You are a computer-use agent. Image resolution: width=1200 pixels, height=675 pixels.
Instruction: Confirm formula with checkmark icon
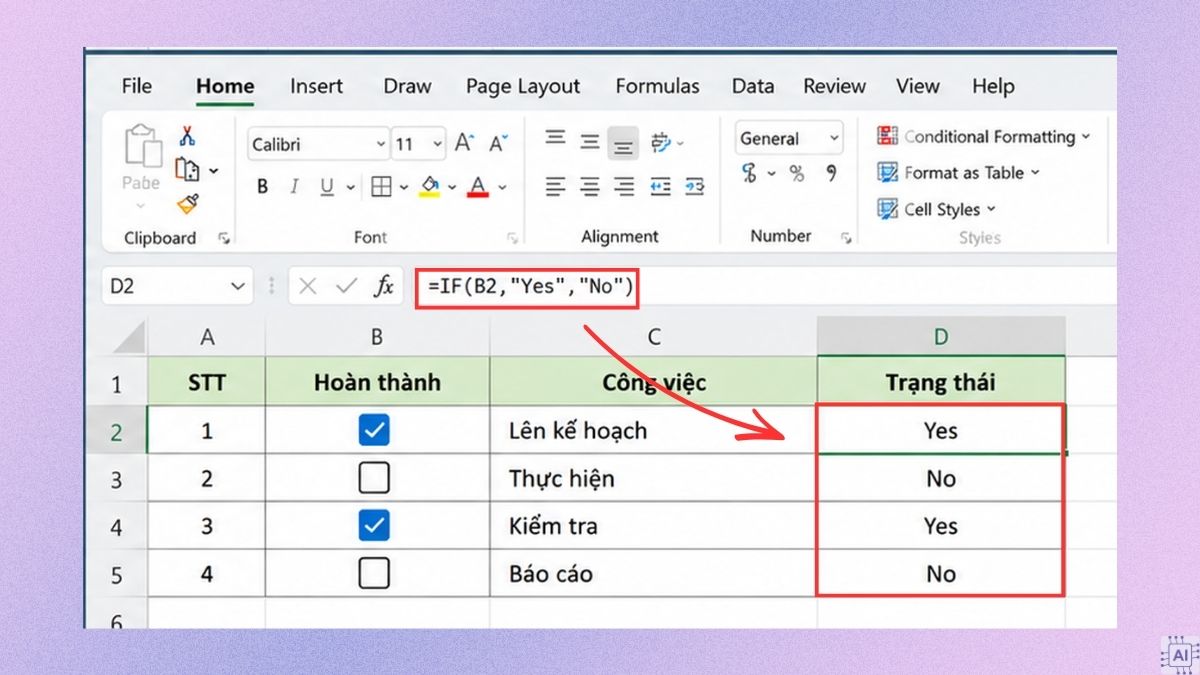click(x=346, y=287)
